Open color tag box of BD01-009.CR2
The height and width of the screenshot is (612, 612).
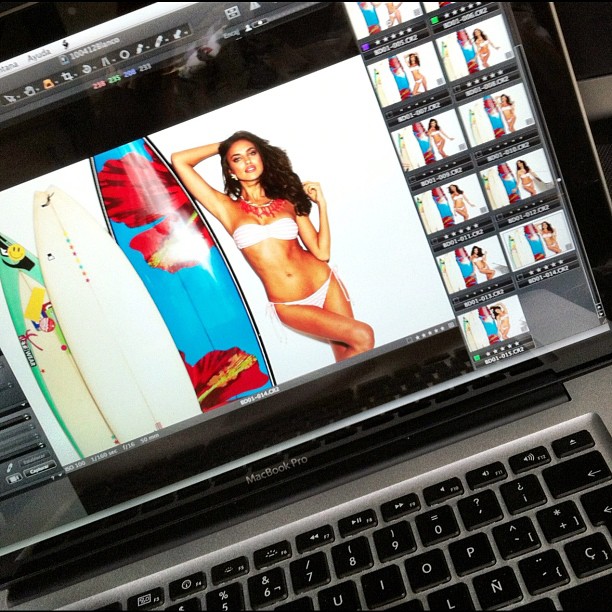(x=412, y=180)
